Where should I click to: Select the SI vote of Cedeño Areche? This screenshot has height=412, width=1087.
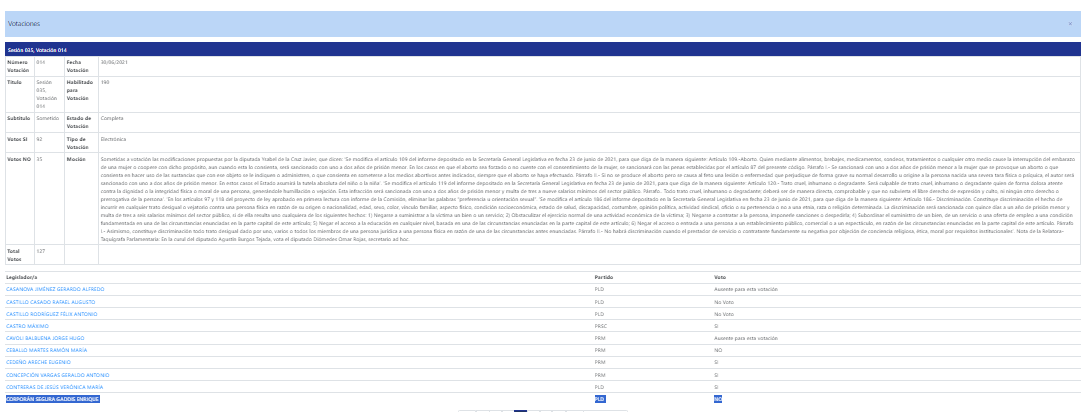point(715,362)
